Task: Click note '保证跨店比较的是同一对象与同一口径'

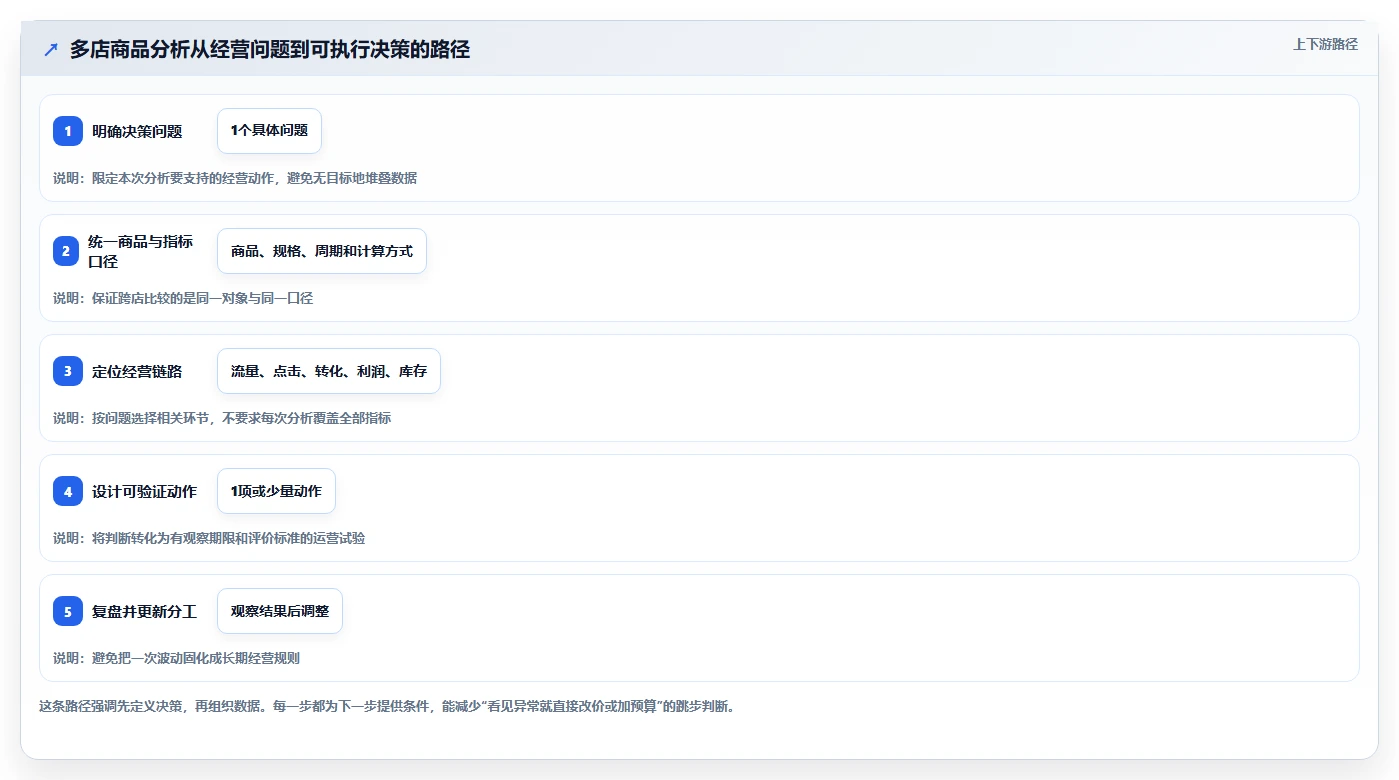Action: tap(202, 298)
